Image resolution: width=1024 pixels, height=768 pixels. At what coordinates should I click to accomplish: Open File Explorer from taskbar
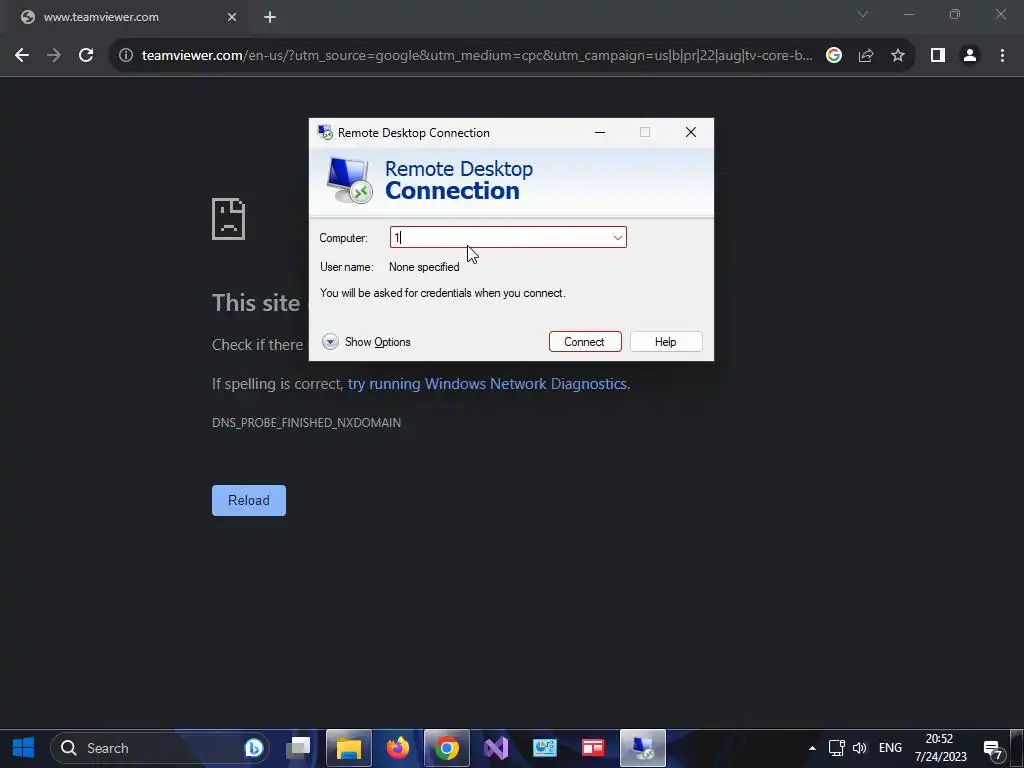349,748
